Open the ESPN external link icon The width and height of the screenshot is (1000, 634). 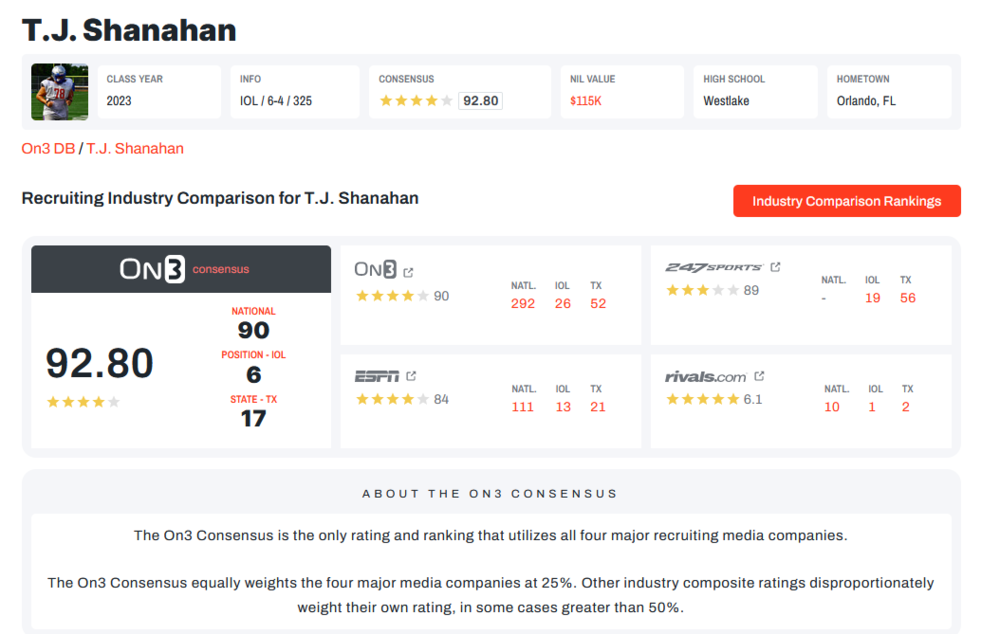click(411, 376)
